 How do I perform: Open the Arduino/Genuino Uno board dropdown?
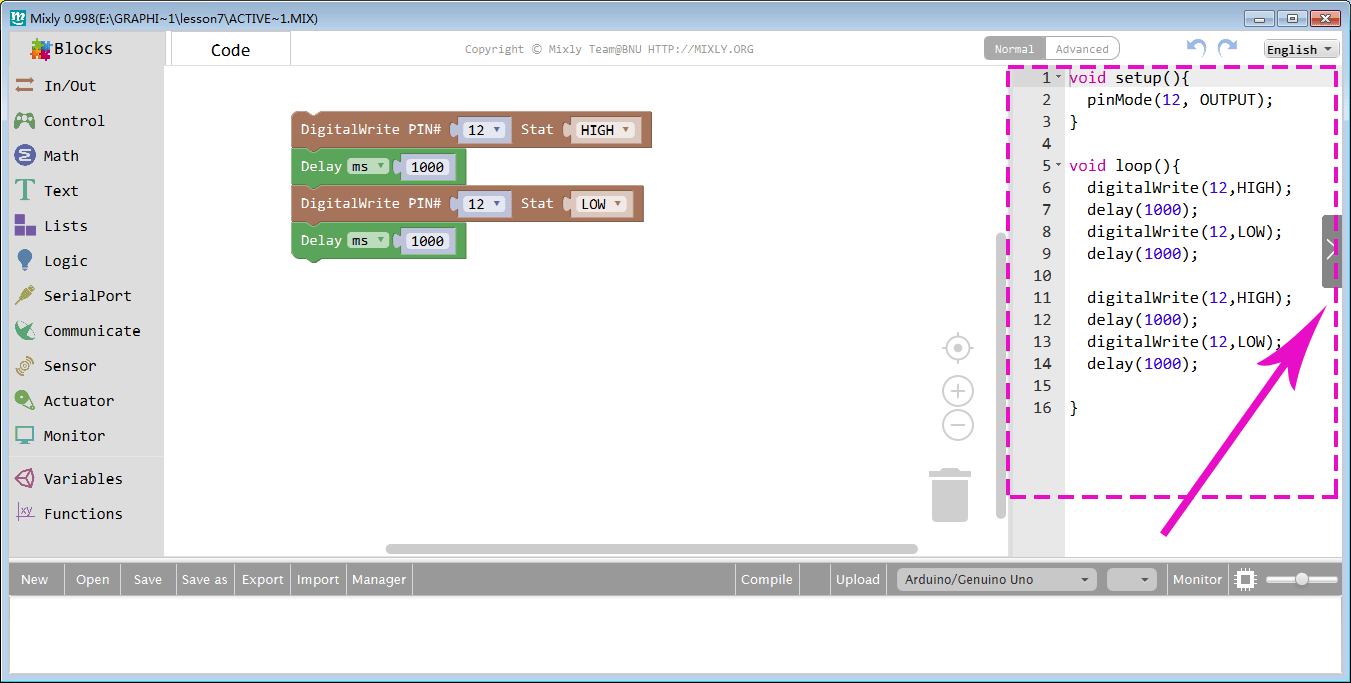(996, 580)
